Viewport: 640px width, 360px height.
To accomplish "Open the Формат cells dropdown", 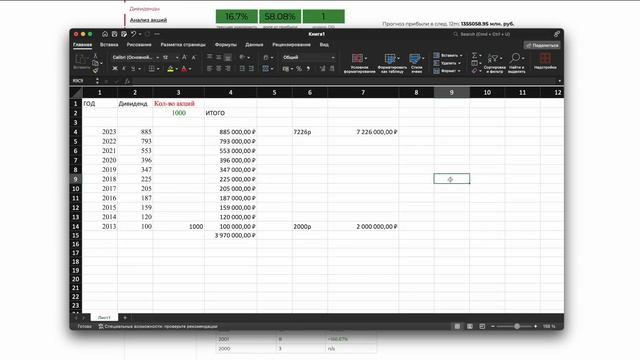I will [447, 71].
